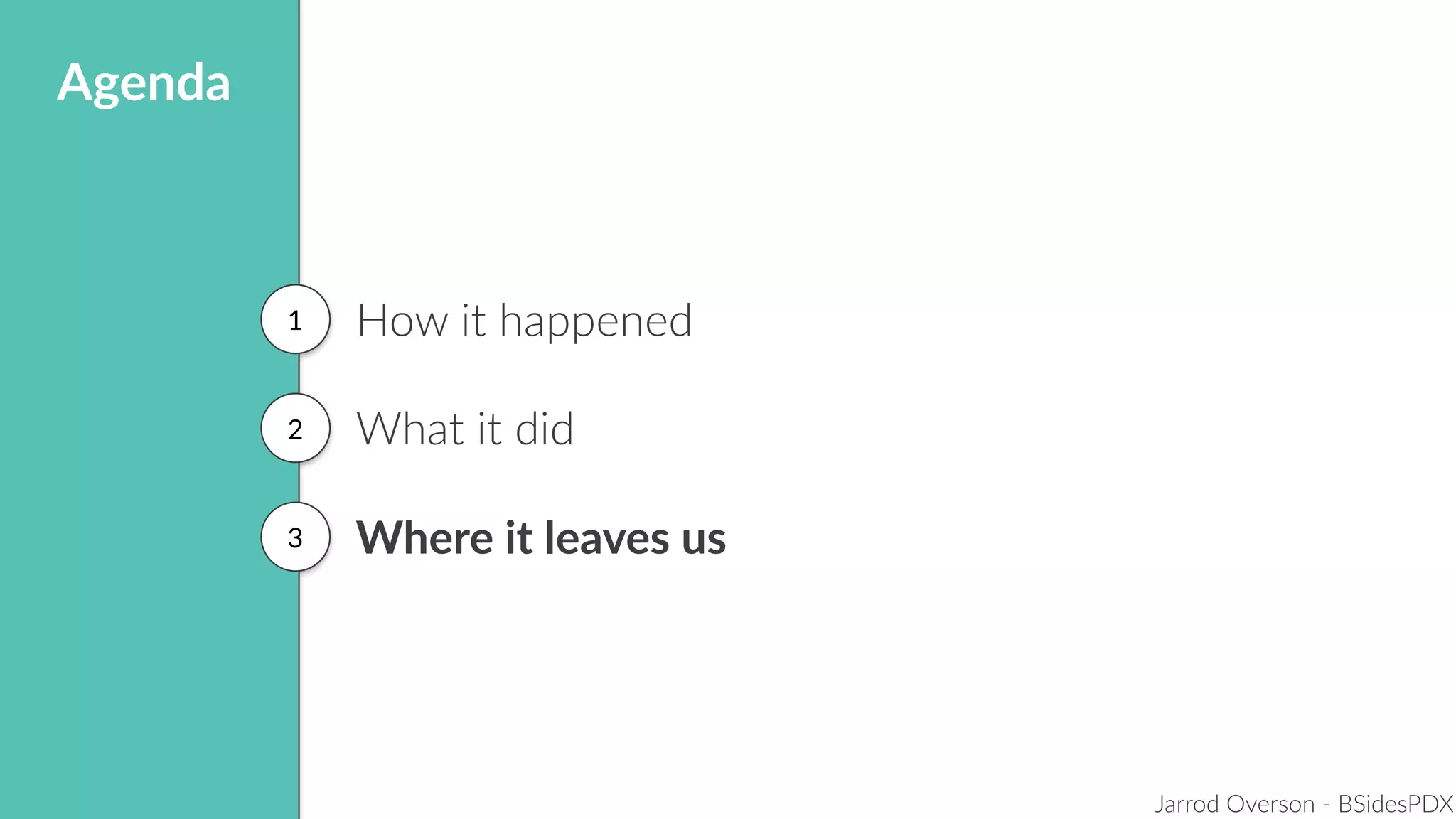
Task: Click the 'Agenda' slide title
Action: click(x=144, y=84)
